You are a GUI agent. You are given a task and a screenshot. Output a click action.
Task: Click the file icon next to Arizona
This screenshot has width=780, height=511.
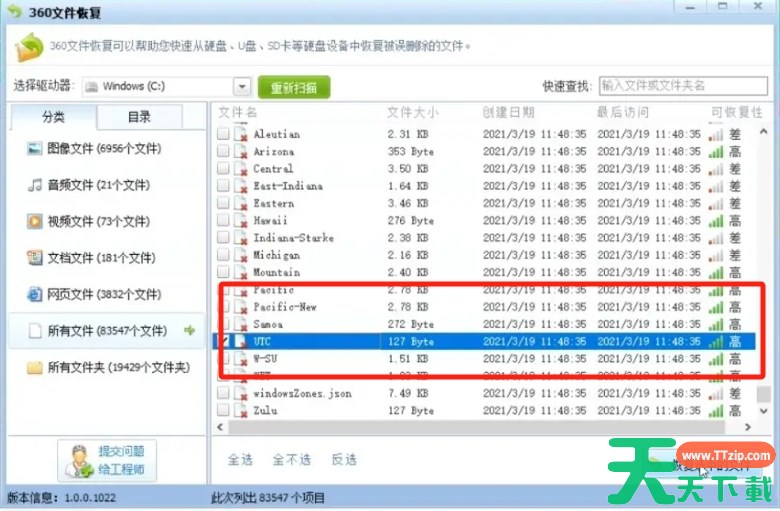coord(241,151)
